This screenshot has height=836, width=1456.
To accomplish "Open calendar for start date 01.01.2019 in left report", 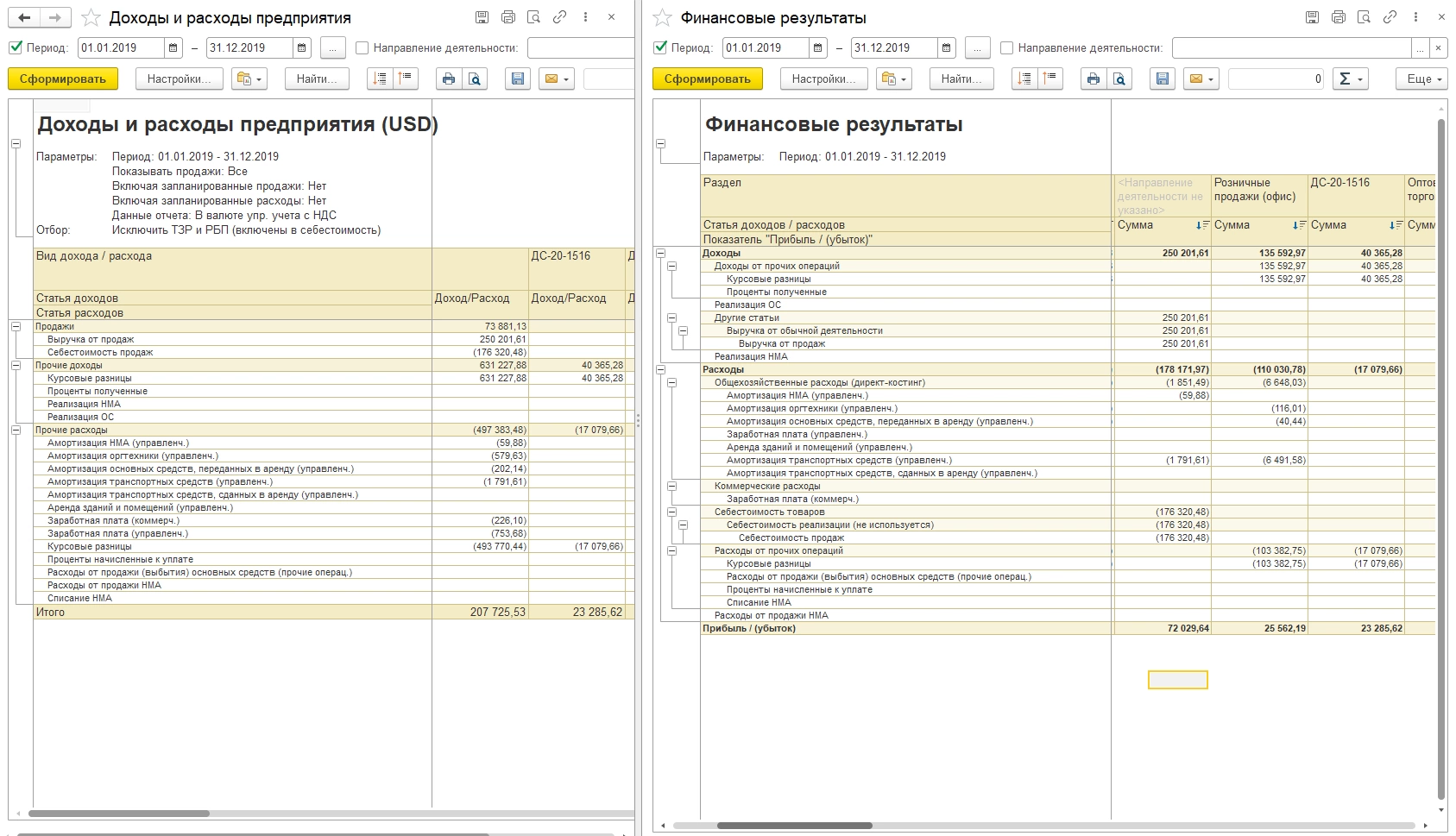I will [x=173, y=48].
